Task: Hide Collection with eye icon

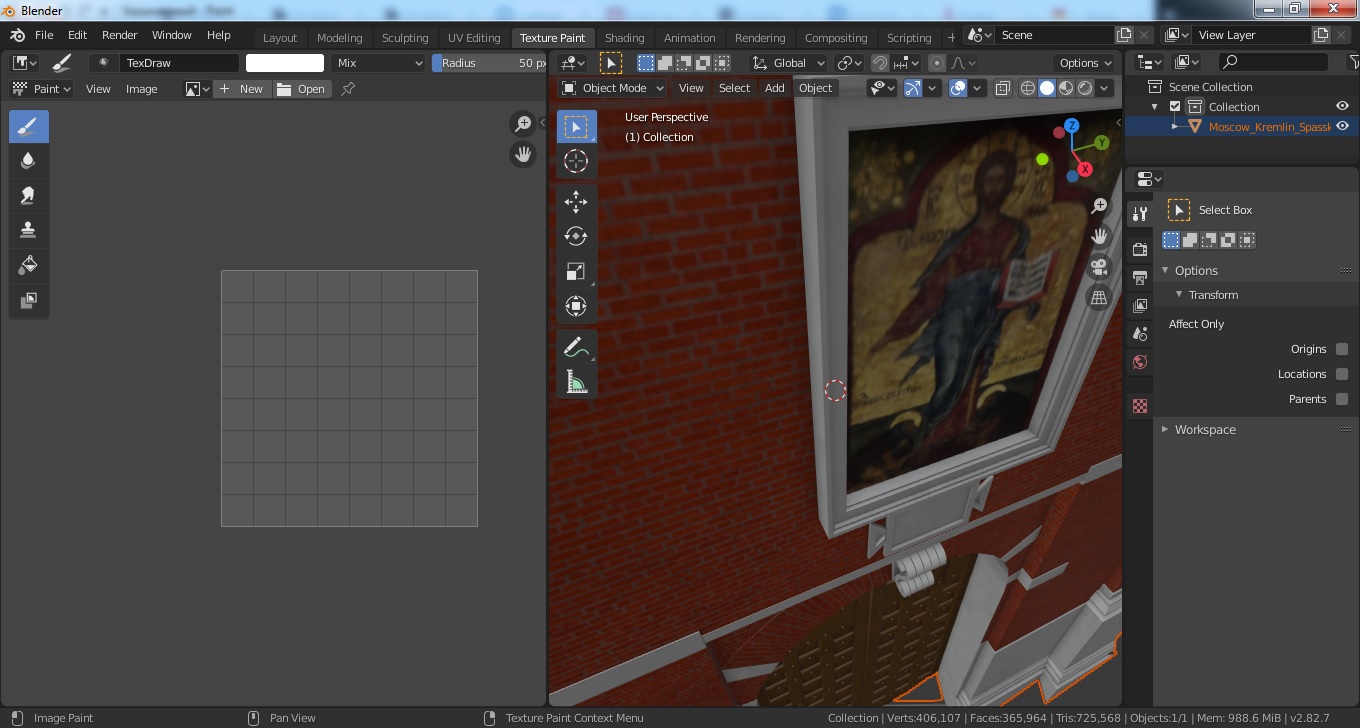Action: [x=1343, y=107]
